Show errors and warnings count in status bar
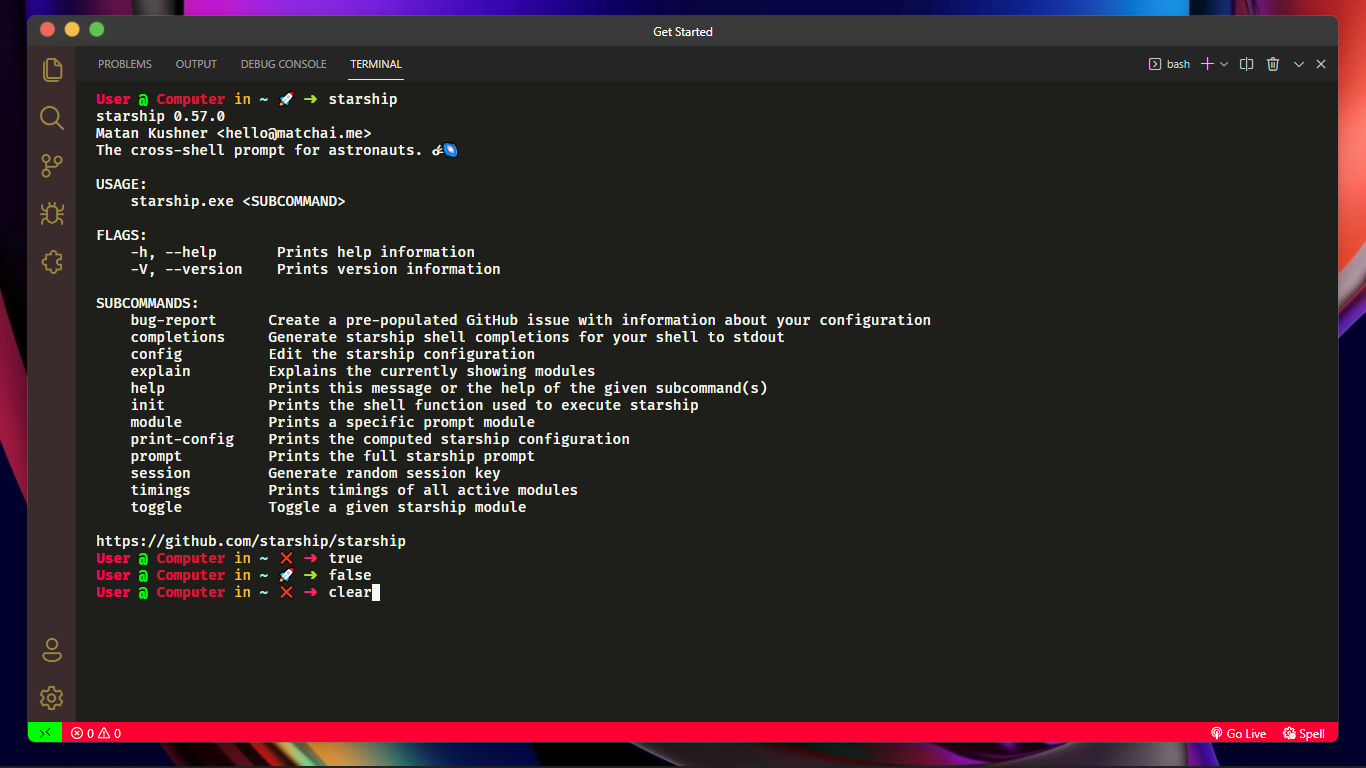The height and width of the screenshot is (768, 1366). click(96, 733)
